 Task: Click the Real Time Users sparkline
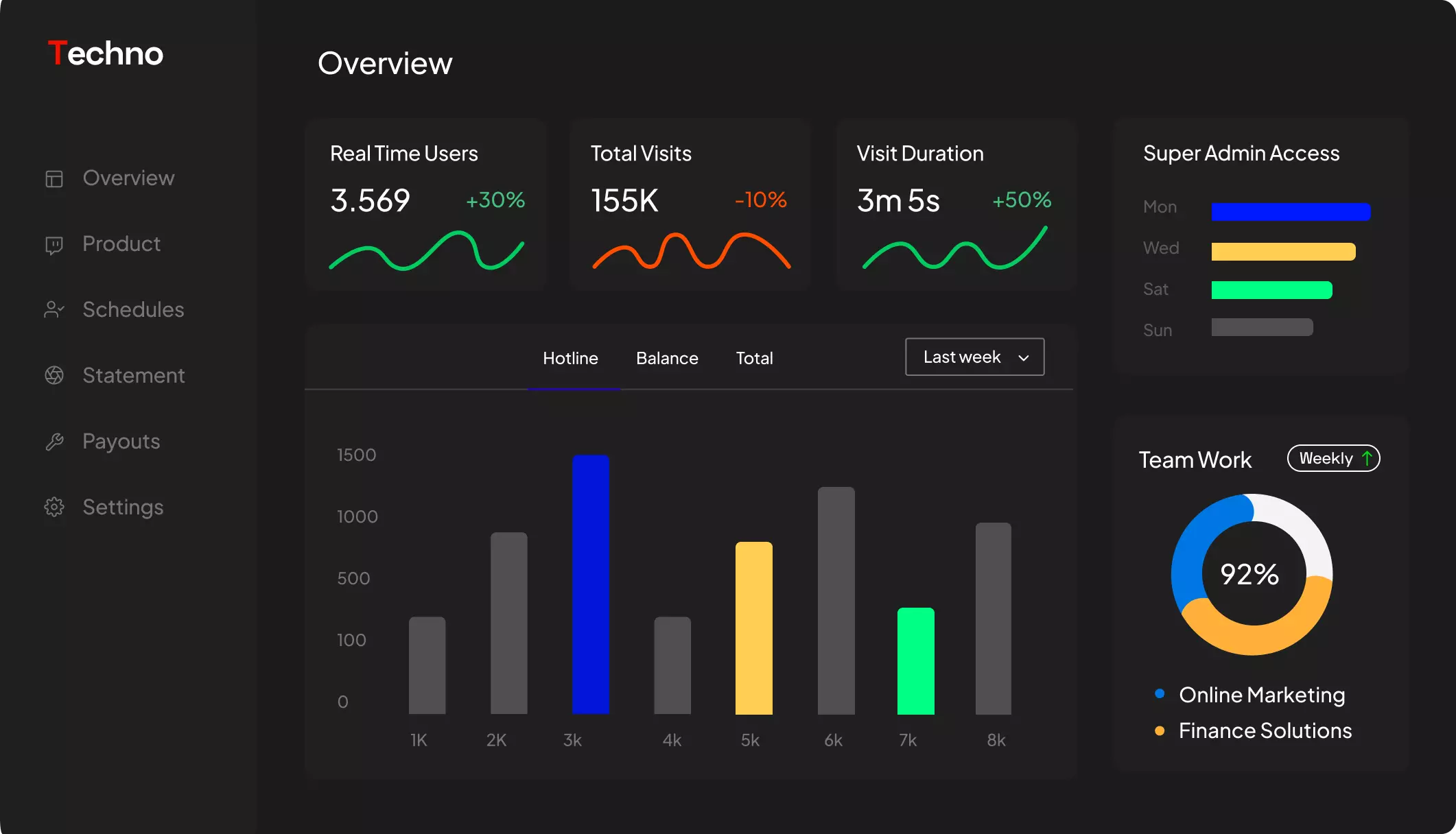(x=427, y=251)
